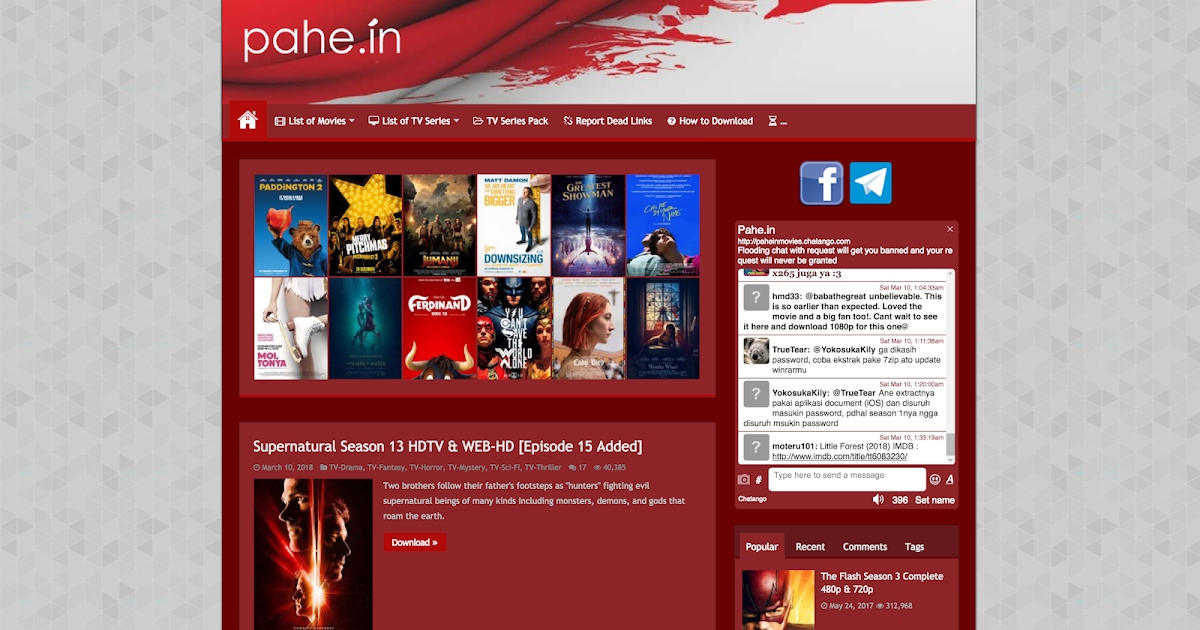This screenshot has width=1200, height=630.
Task: Click the Chatango label link
Action: point(752,499)
